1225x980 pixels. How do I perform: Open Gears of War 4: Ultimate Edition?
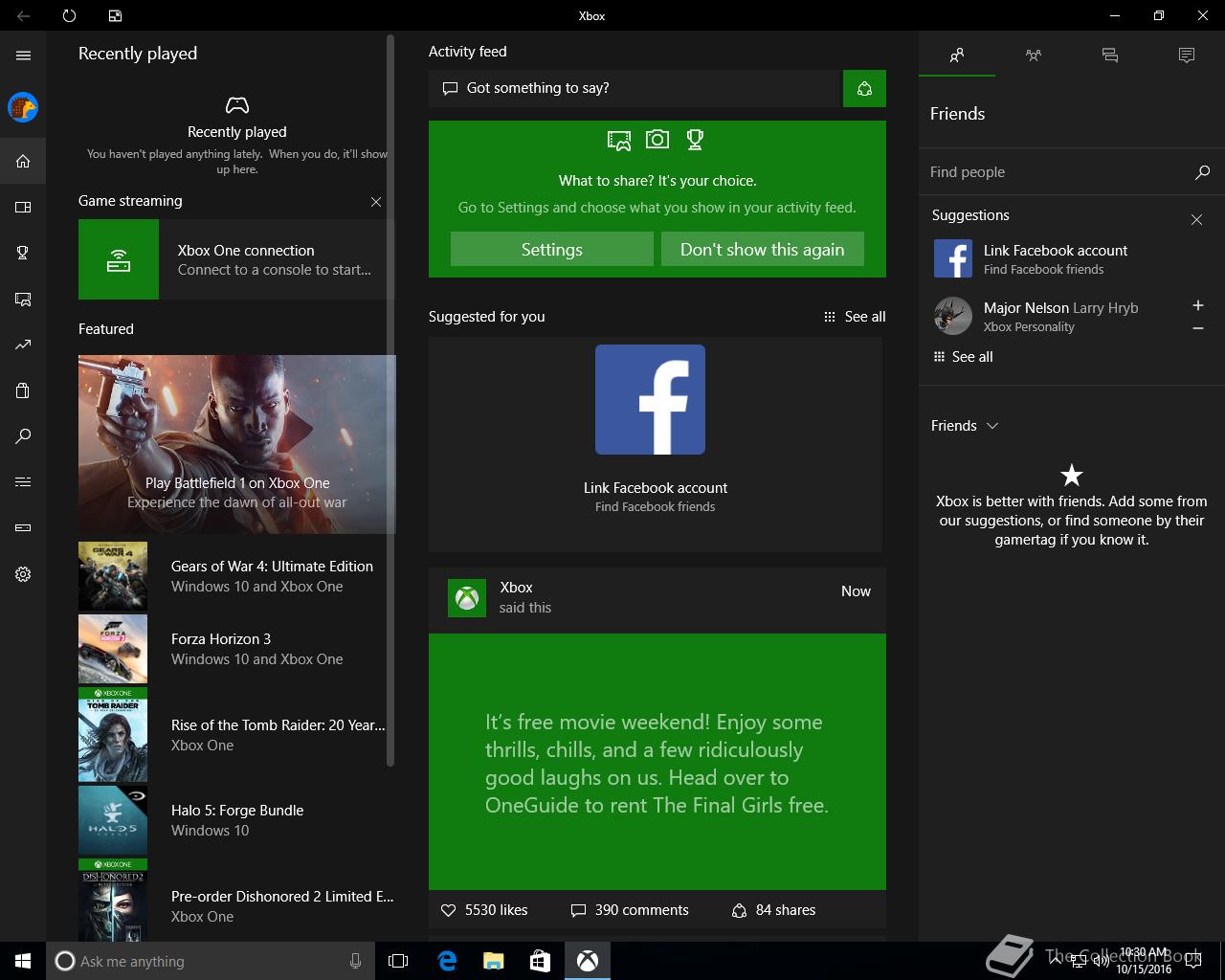click(236, 576)
